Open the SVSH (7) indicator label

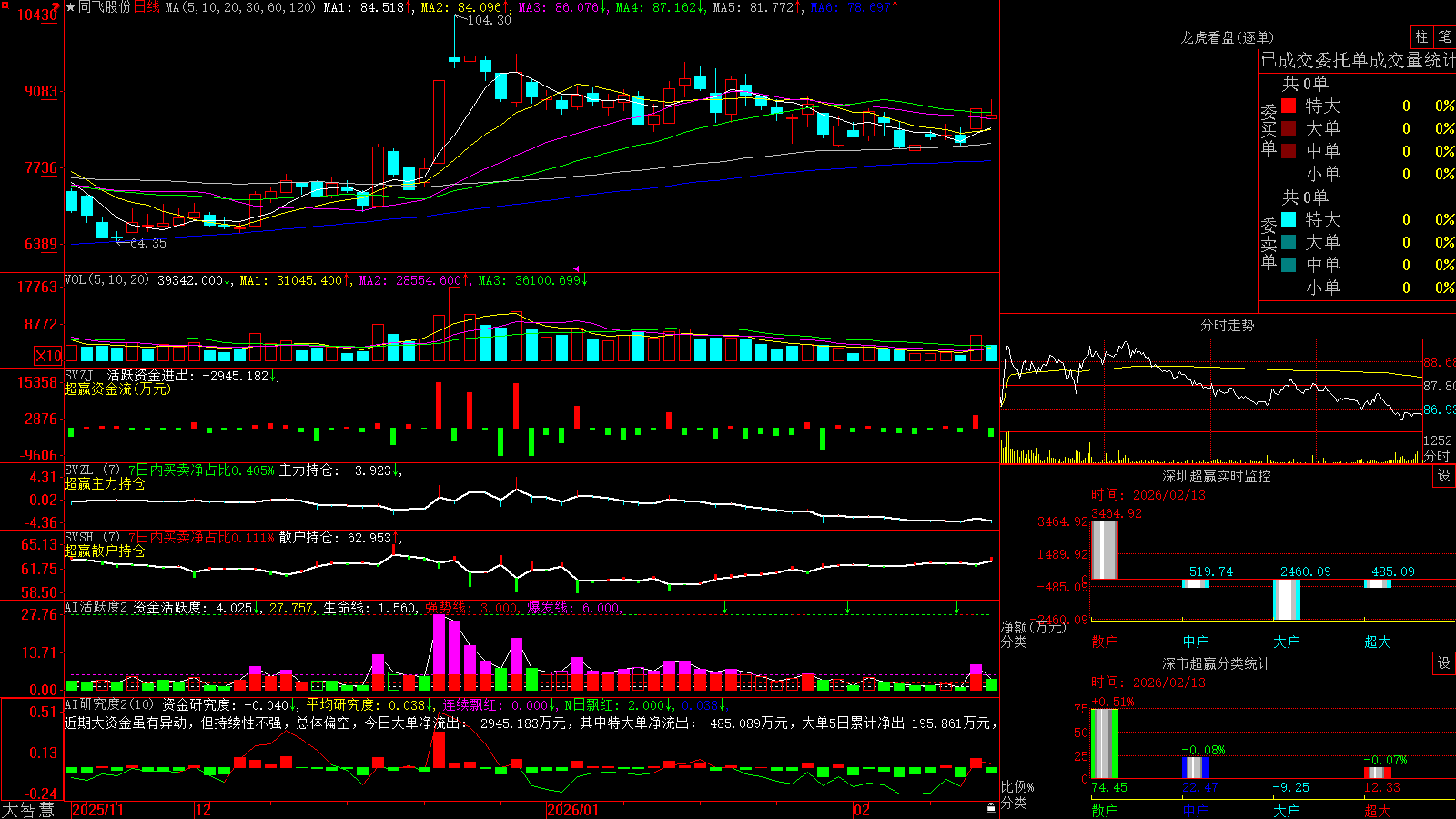[92, 538]
